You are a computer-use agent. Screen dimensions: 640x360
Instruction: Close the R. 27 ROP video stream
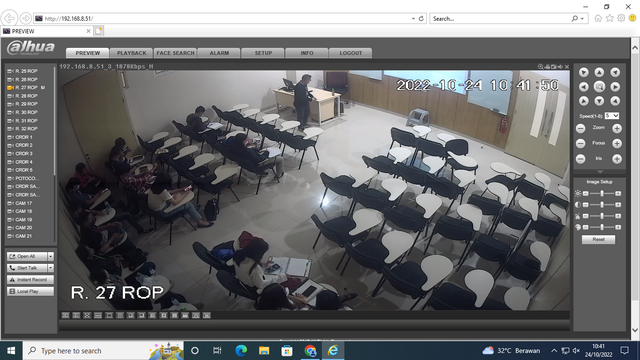click(x=567, y=67)
